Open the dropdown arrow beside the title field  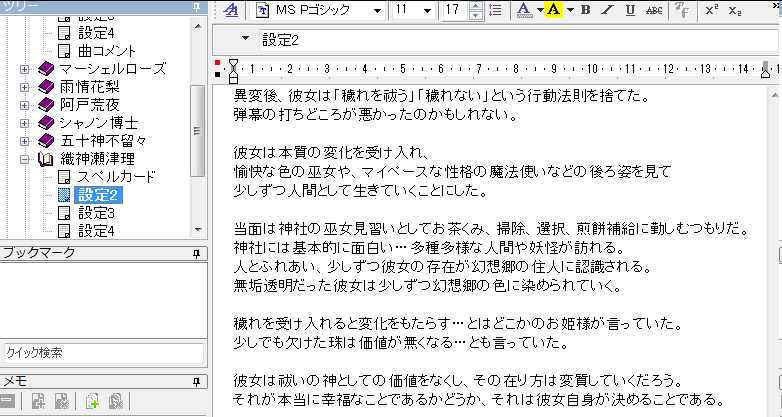245,38
